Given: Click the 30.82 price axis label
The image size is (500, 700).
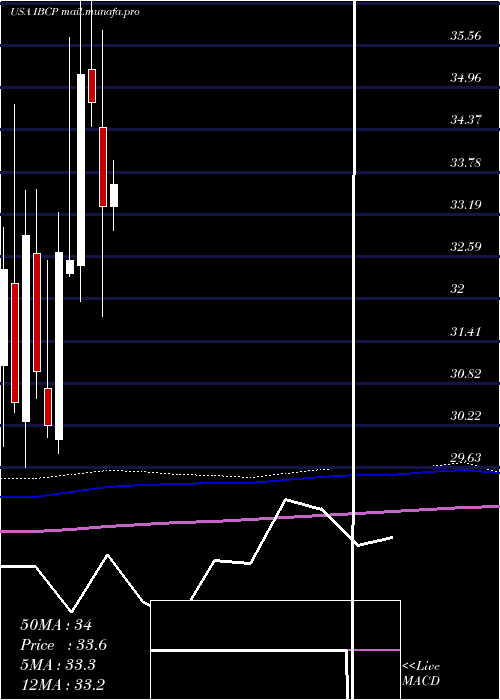Looking at the screenshot, I should click(465, 374).
